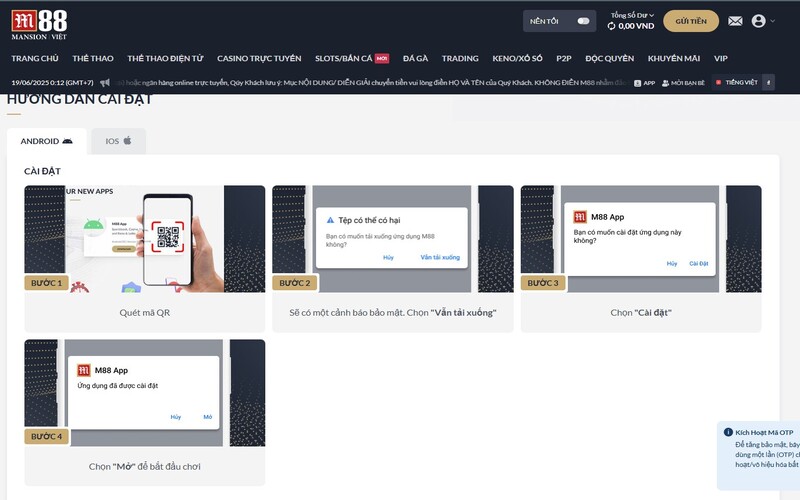
Task: Click the Bước 4 installed dialog image
Action: tap(145, 393)
